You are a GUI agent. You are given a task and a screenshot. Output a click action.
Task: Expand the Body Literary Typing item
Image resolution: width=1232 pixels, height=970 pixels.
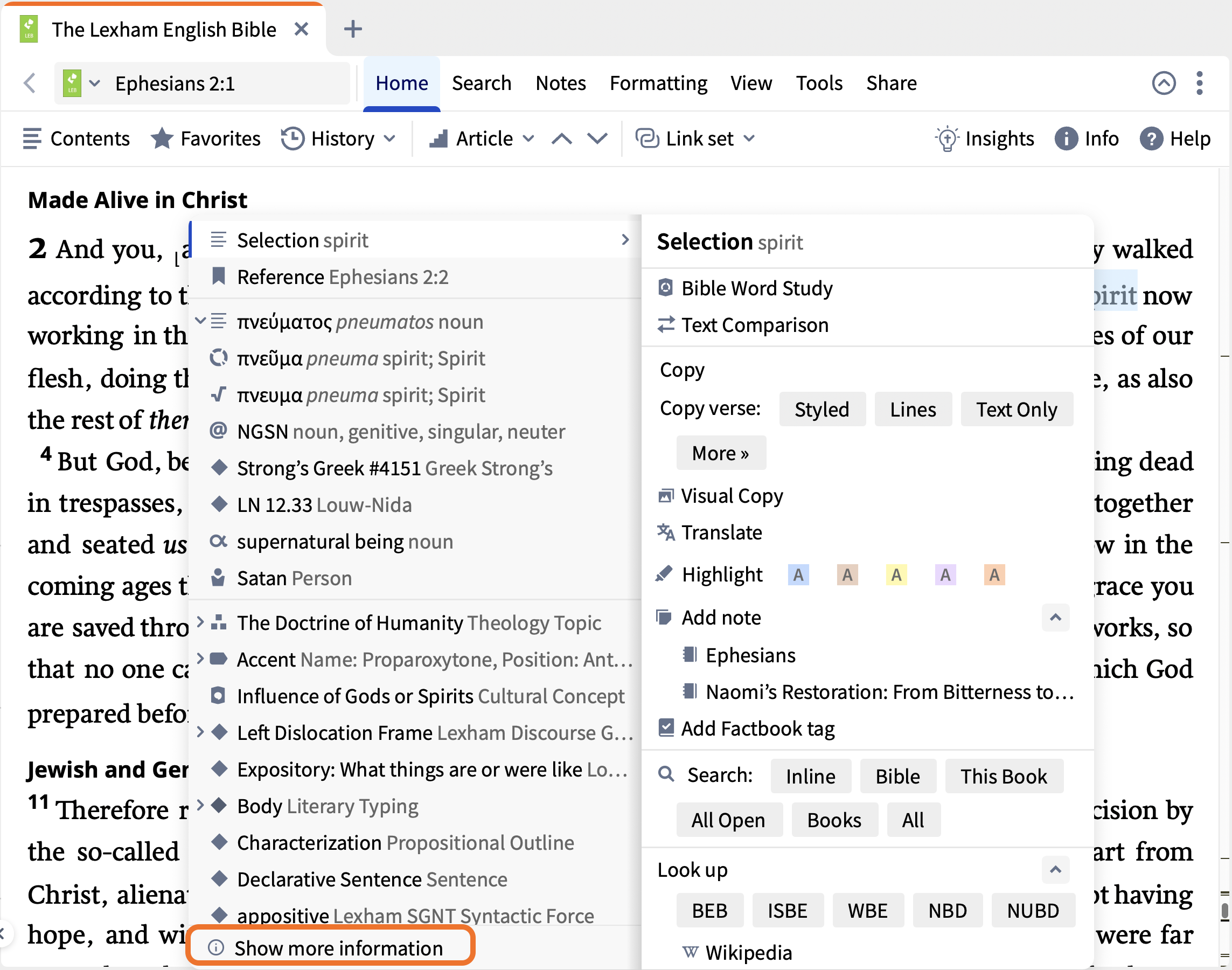200,805
